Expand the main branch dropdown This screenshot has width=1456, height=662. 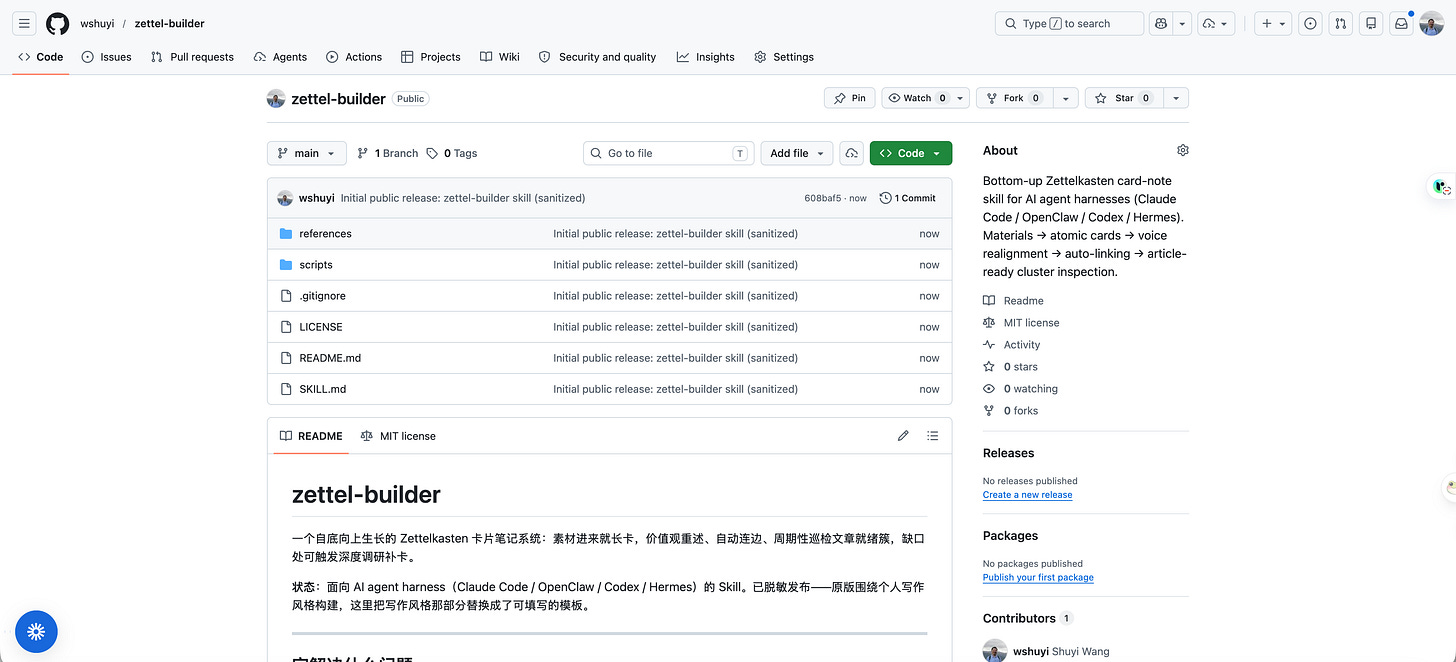click(307, 153)
